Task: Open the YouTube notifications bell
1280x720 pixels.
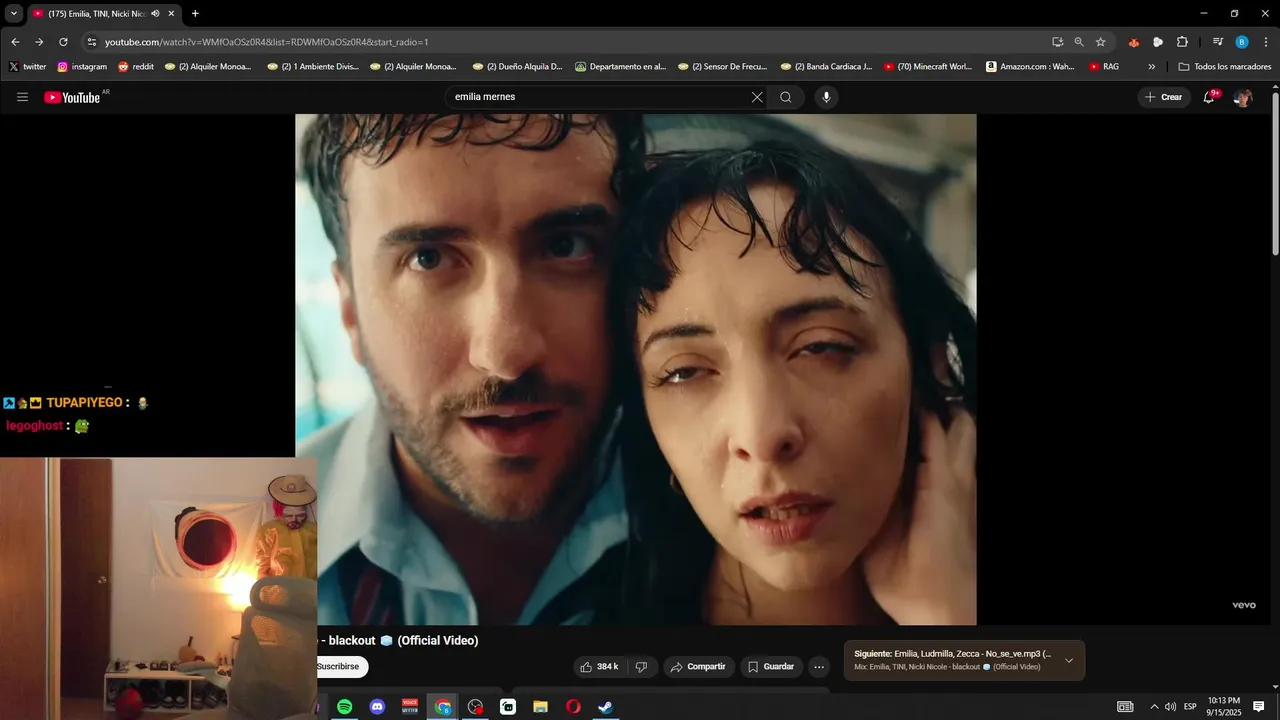Action: [1209, 97]
